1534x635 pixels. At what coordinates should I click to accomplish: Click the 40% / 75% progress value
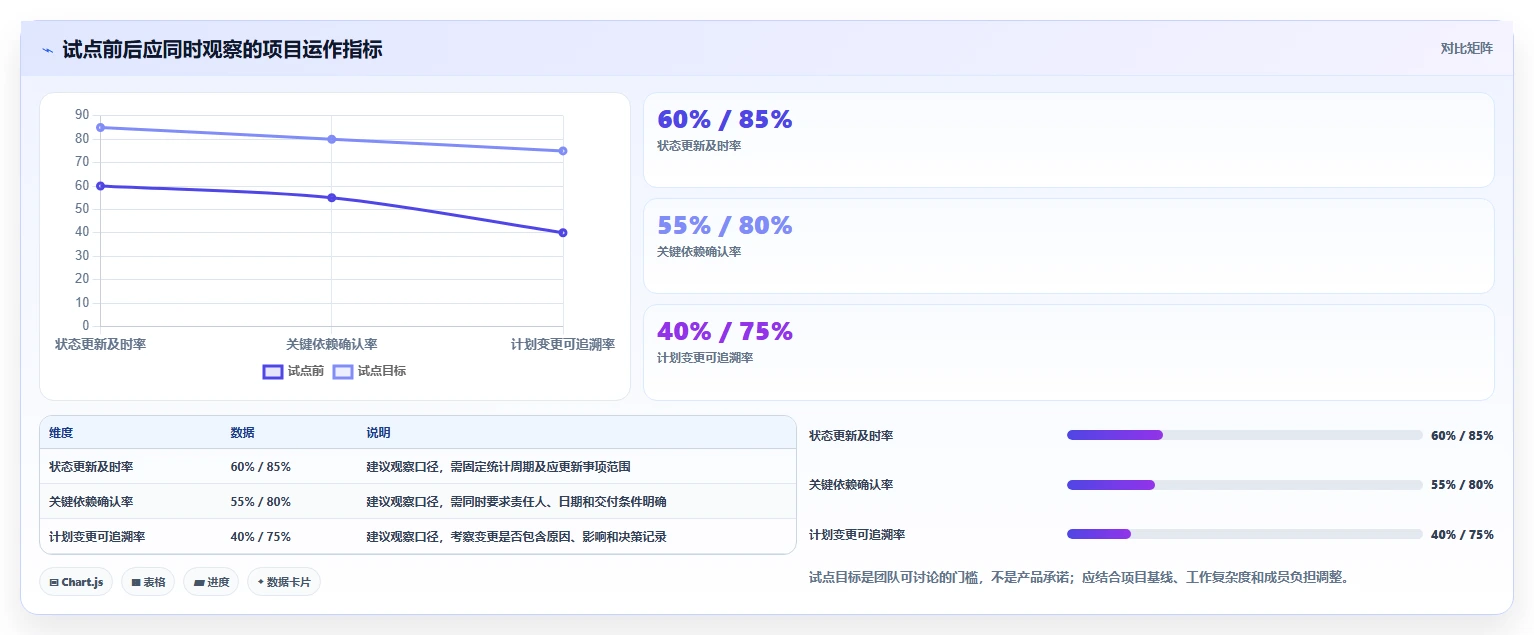tap(1462, 535)
